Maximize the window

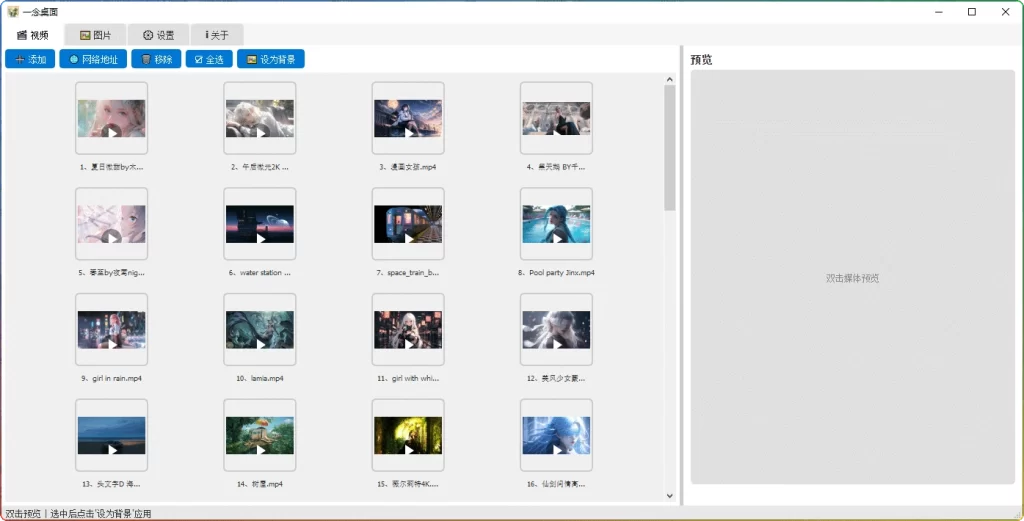coord(972,12)
